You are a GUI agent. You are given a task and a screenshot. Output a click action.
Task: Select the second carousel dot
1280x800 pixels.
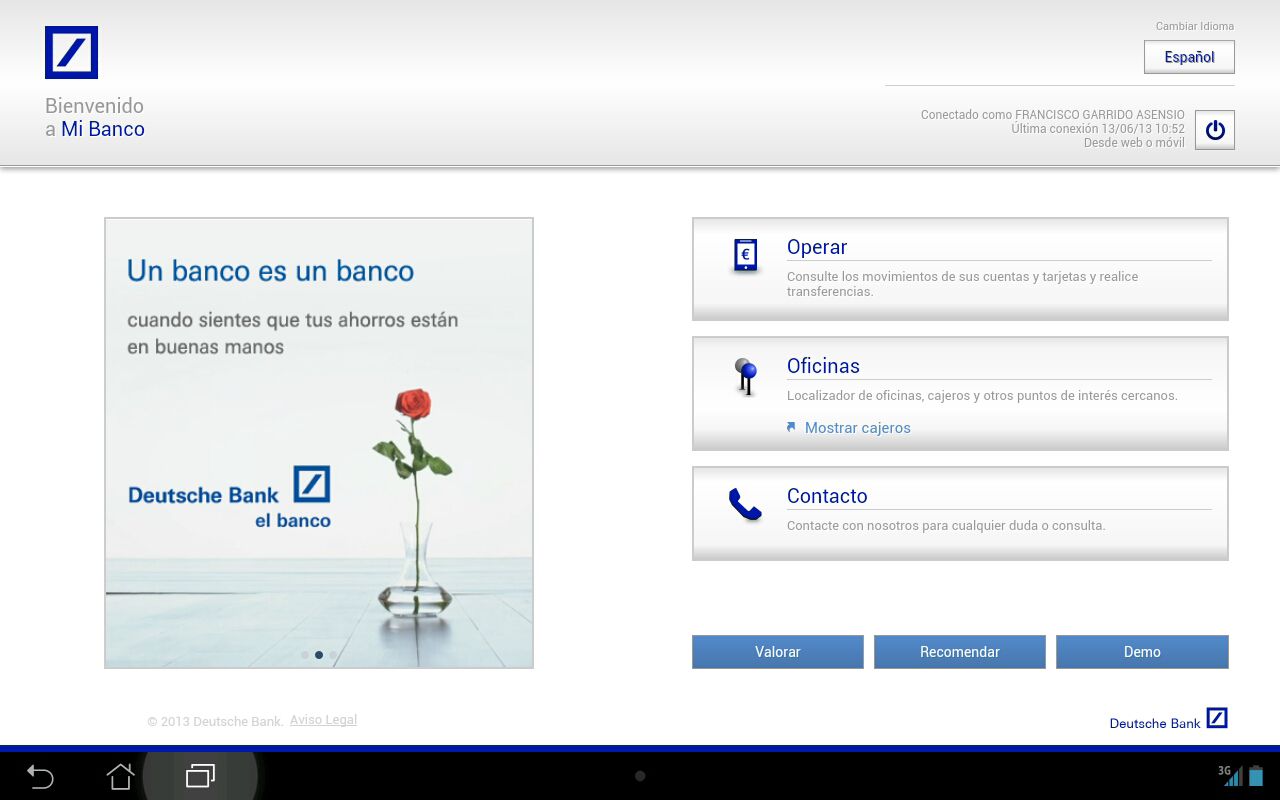(319, 655)
